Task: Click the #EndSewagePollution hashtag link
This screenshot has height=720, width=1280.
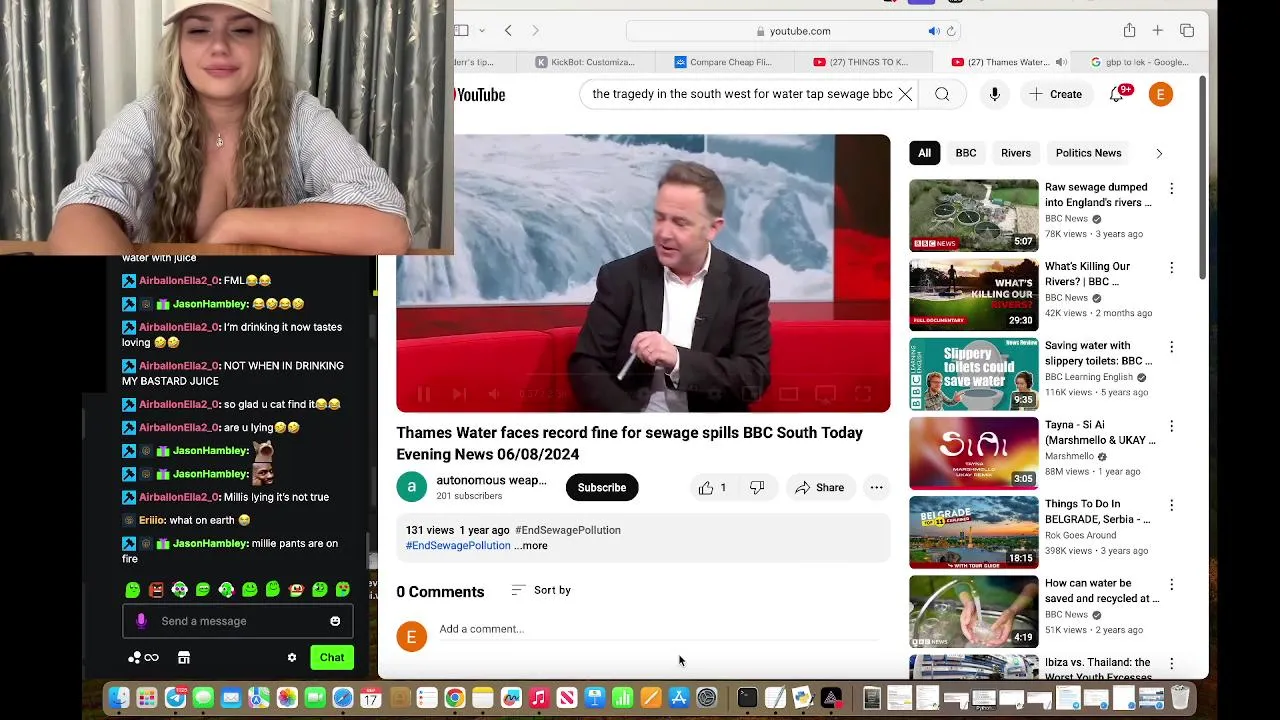Action: (x=458, y=546)
